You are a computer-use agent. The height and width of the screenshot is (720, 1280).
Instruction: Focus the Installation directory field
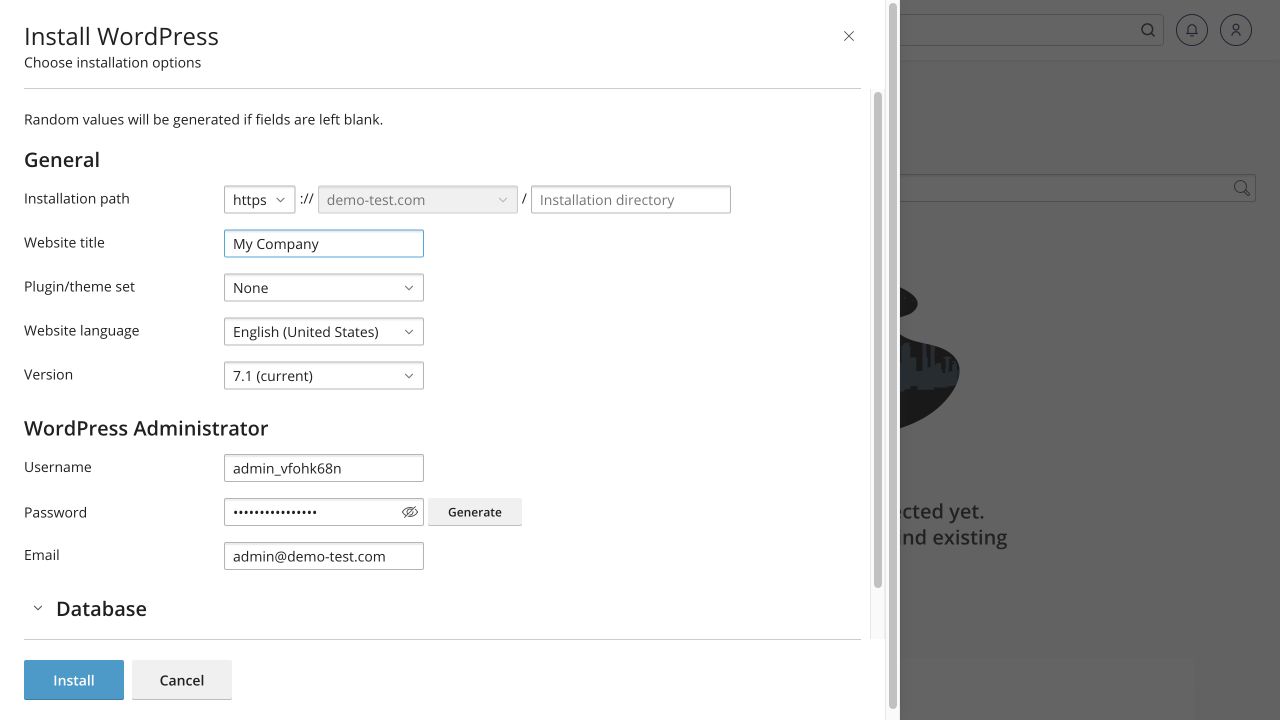tap(631, 200)
